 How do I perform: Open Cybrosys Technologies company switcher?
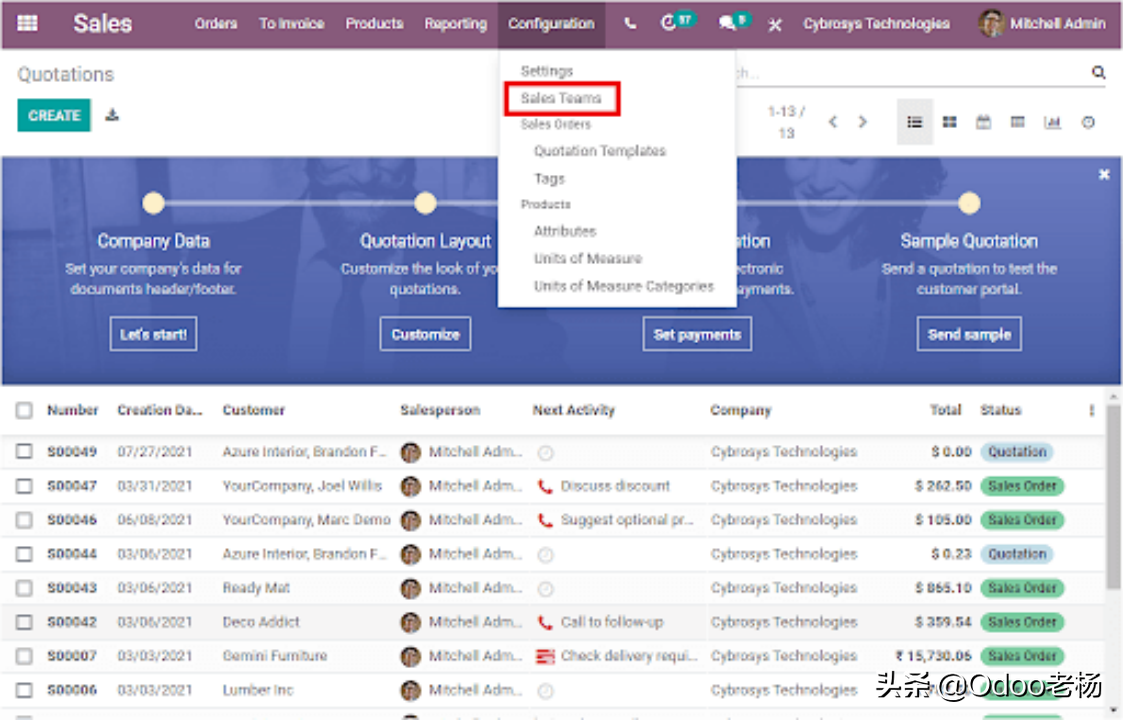pos(876,24)
